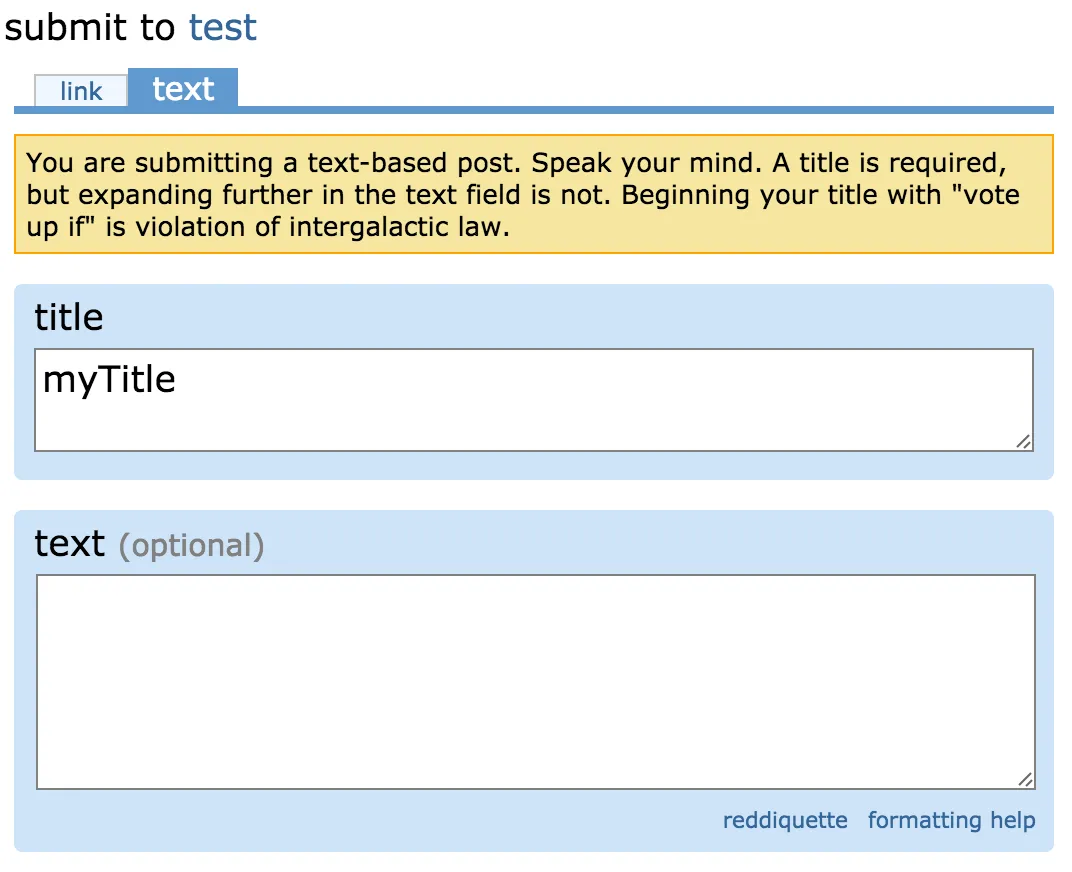The height and width of the screenshot is (872, 1072).
Task: Open the formatting help link
Action: pos(951,821)
